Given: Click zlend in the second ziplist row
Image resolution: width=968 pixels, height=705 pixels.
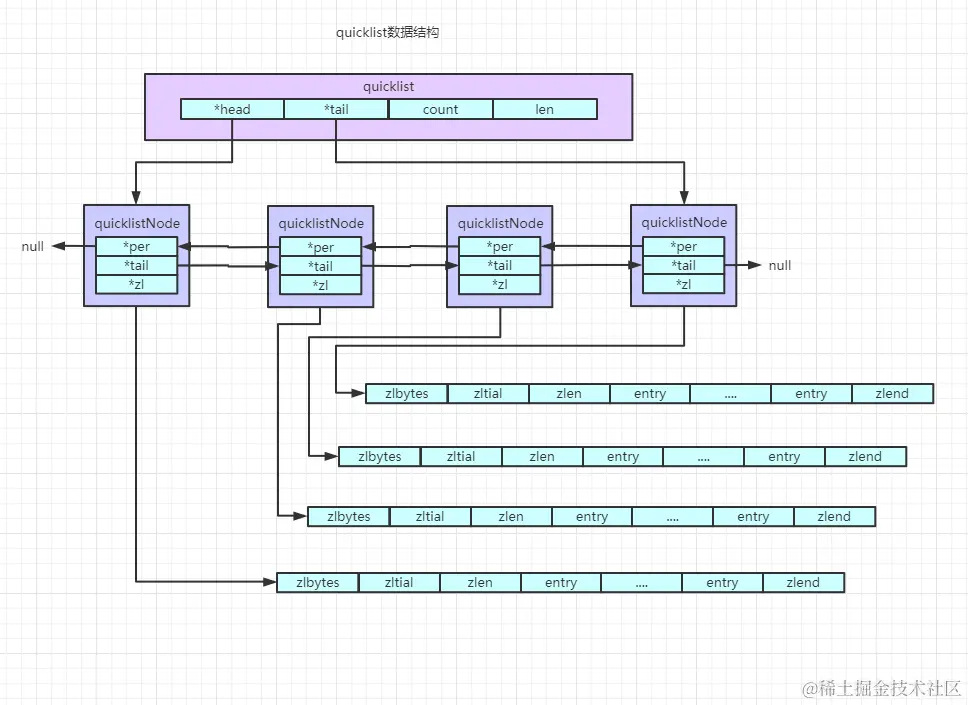Looking at the screenshot, I should click(x=866, y=456).
